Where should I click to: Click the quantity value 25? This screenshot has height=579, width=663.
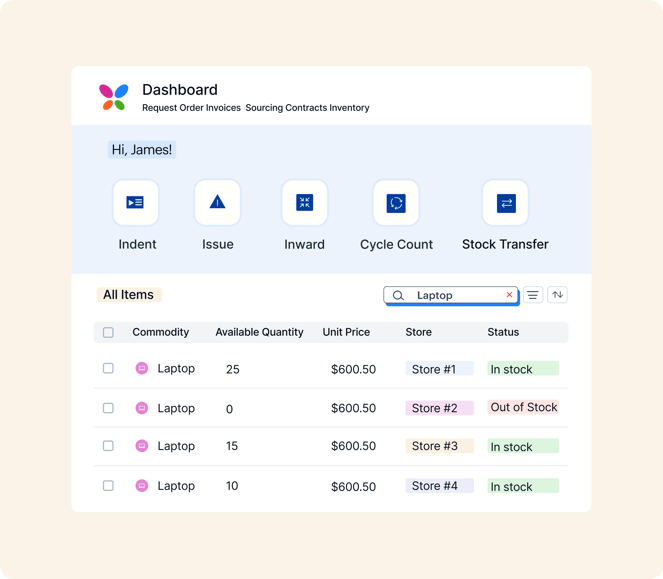click(x=233, y=370)
